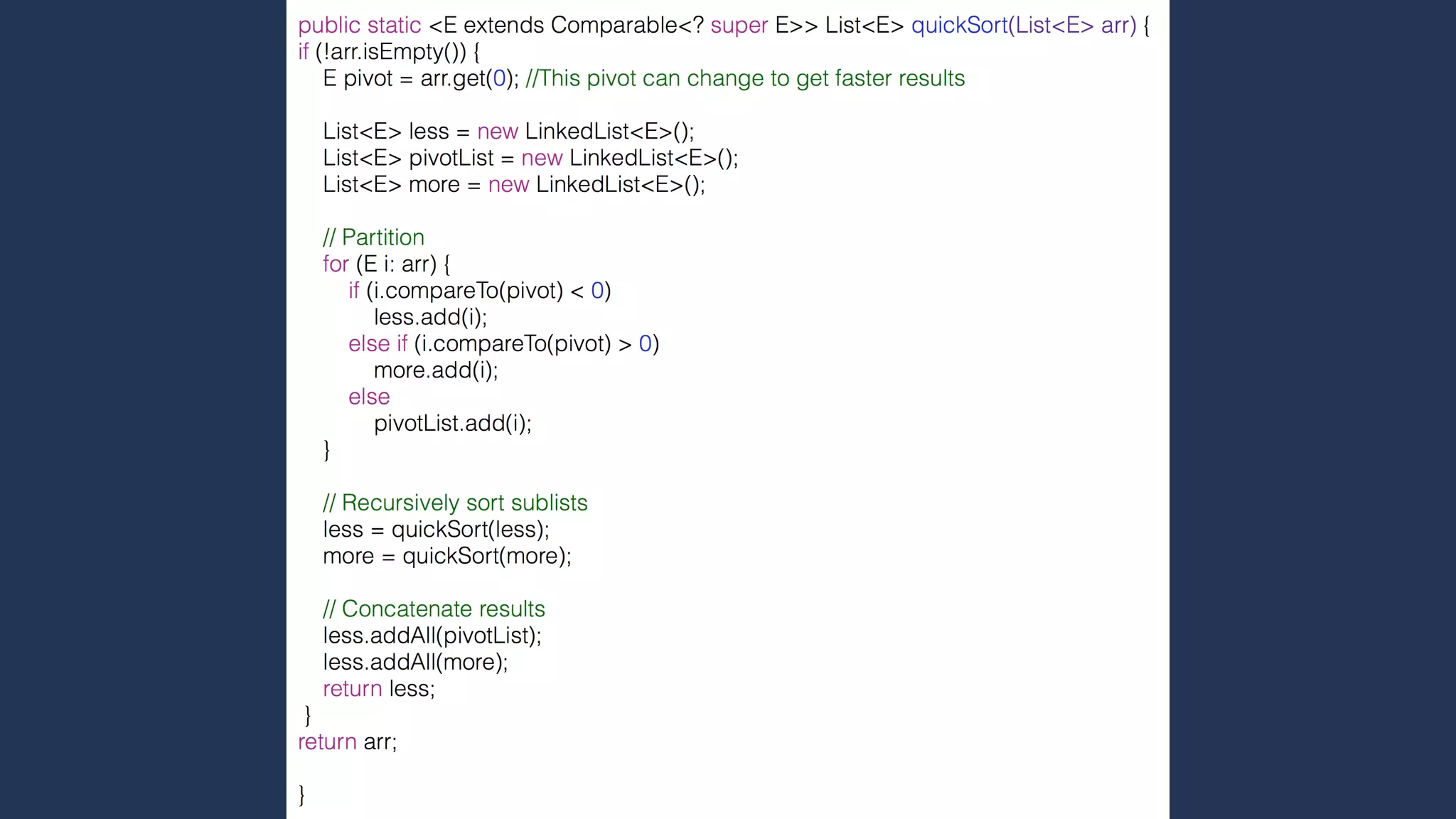This screenshot has height=819, width=1456.
Task: Click the 'if (!arr.isEmpty())' condition line
Action: point(388,52)
